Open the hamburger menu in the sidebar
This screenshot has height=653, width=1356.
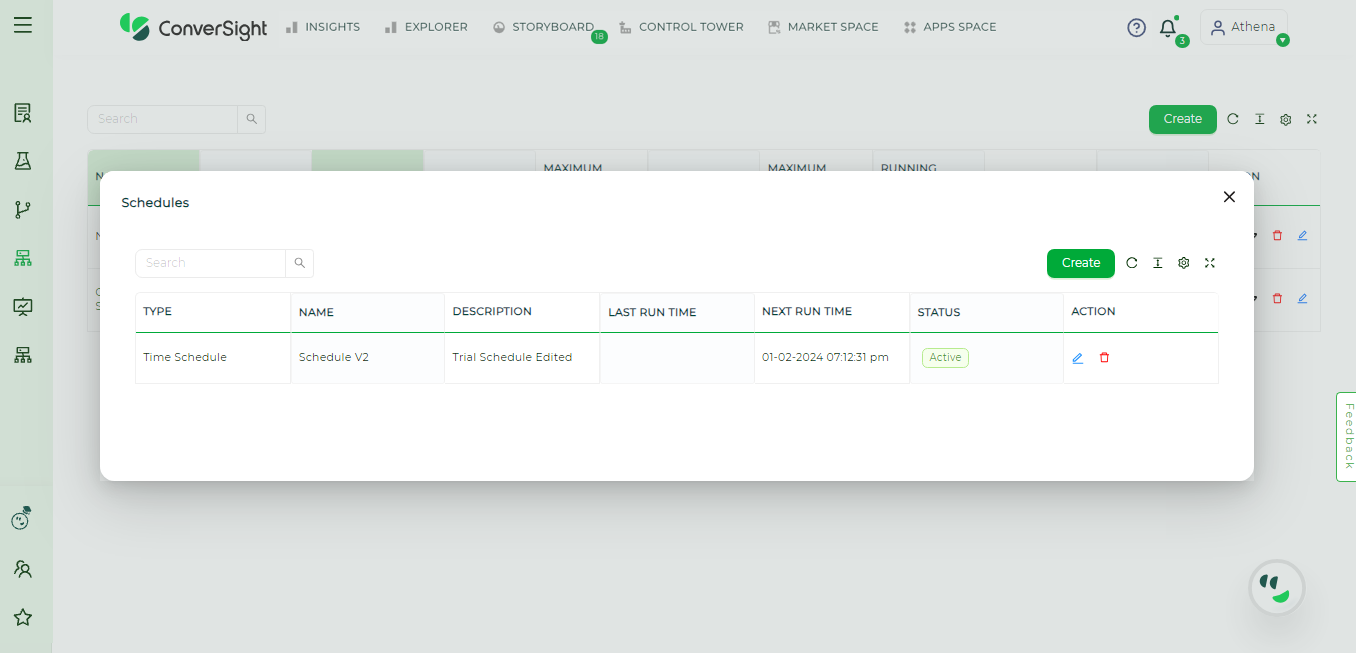click(x=23, y=25)
